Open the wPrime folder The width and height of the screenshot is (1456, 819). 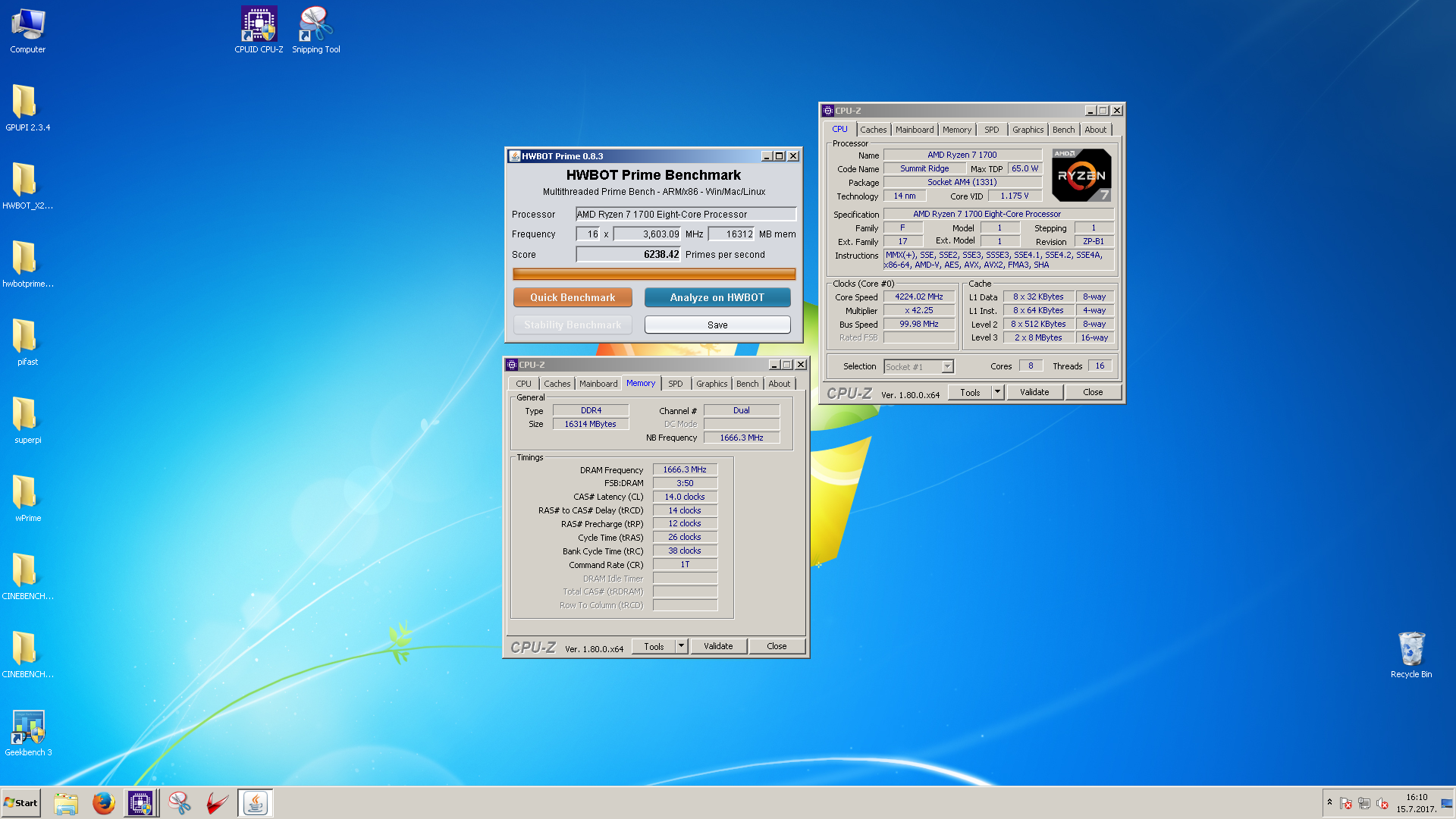28,498
